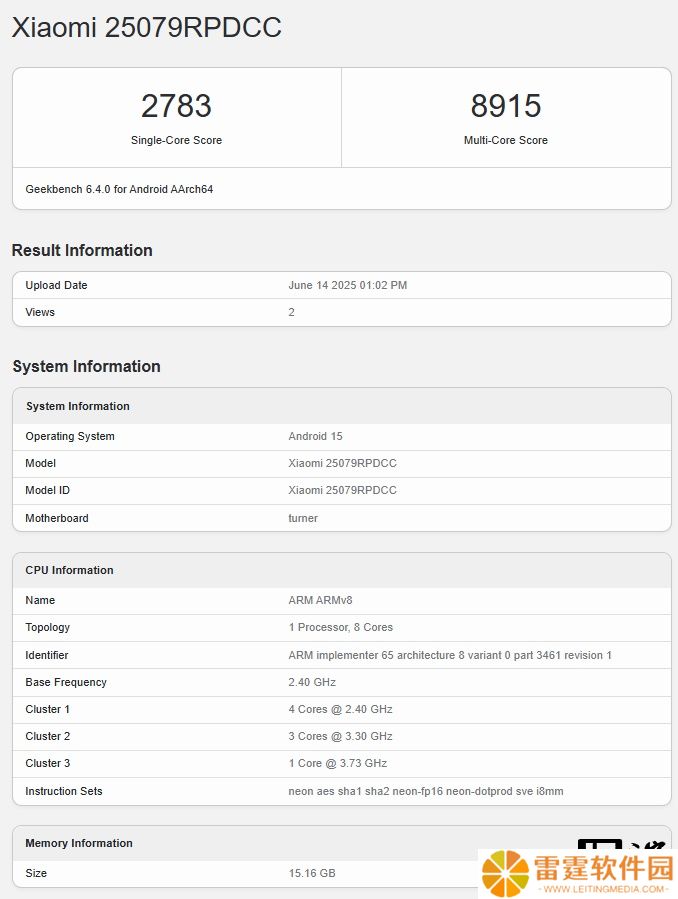Click the Motherboard label
This screenshot has width=678, height=899.
click(x=57, y=518)
